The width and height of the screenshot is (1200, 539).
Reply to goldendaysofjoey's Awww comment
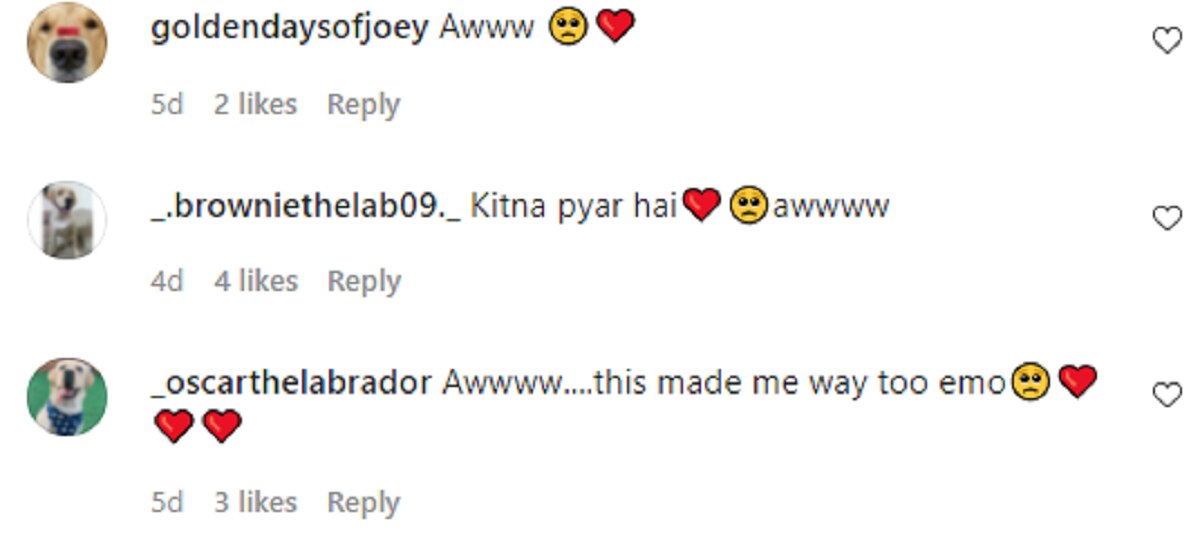pyautogui.click(x=364, y=104)
